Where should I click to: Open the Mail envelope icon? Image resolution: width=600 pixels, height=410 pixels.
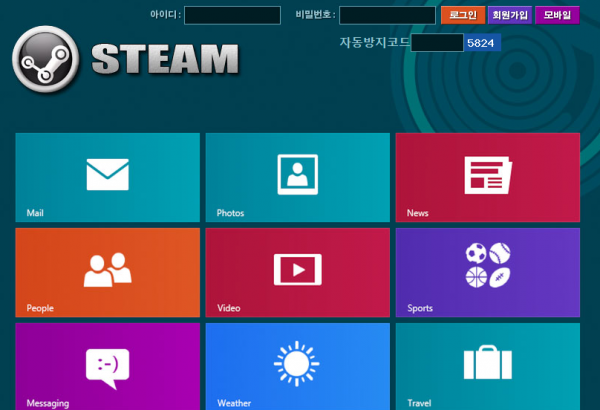click(x=108, y=174)
